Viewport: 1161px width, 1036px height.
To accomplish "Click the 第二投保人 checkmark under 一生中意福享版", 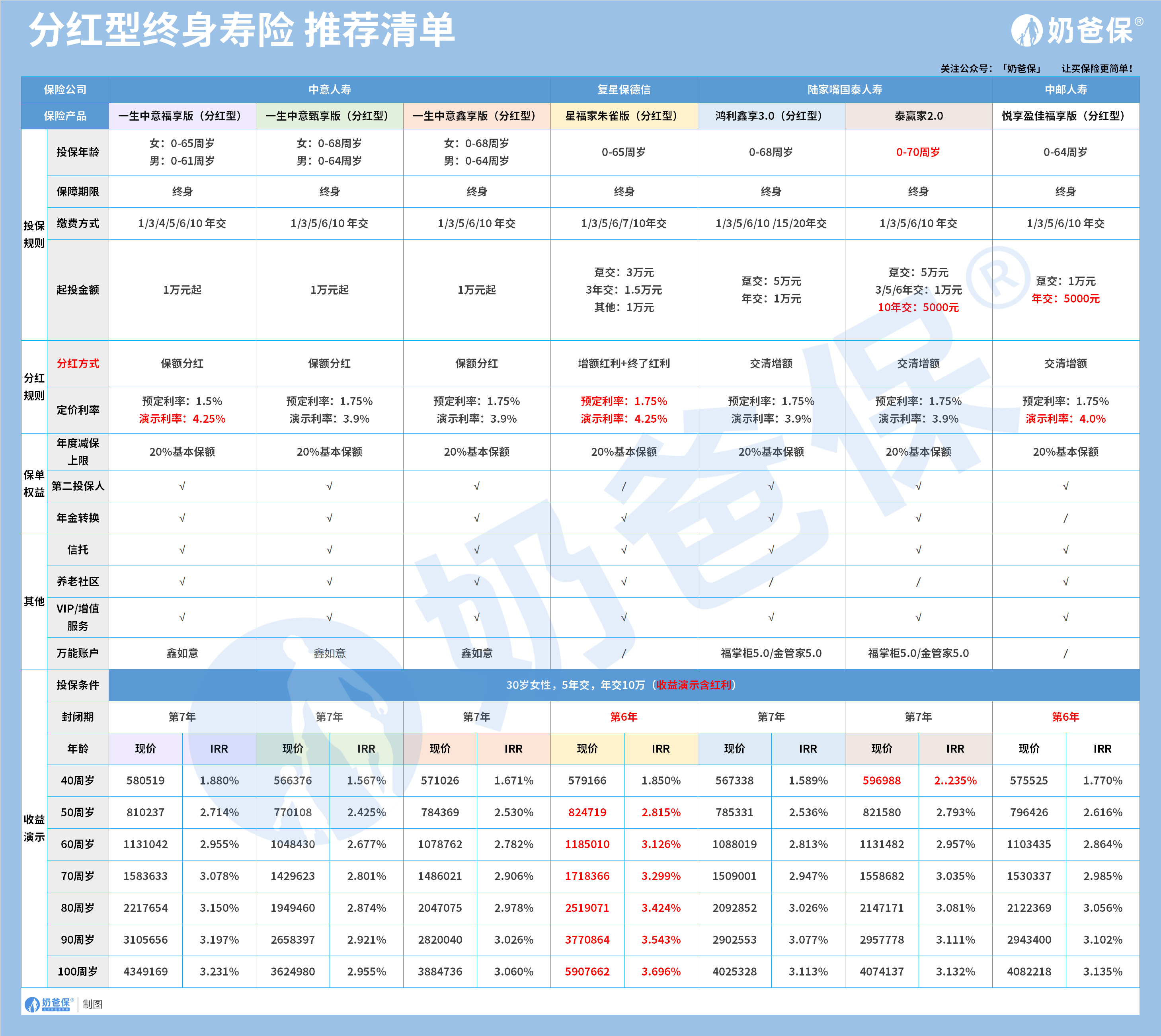I will tap(182, 486).
